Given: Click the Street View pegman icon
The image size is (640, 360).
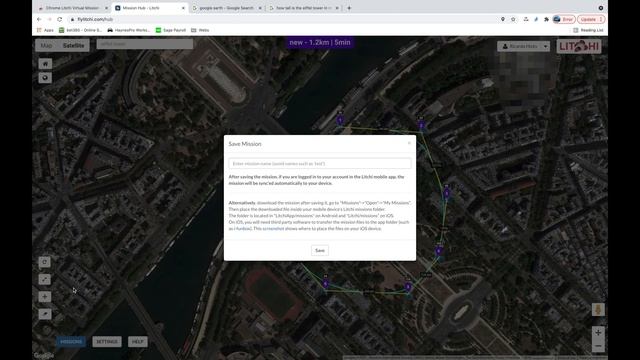Looking at the screenshot, I should pyautogui.click(x=598, y=309).
